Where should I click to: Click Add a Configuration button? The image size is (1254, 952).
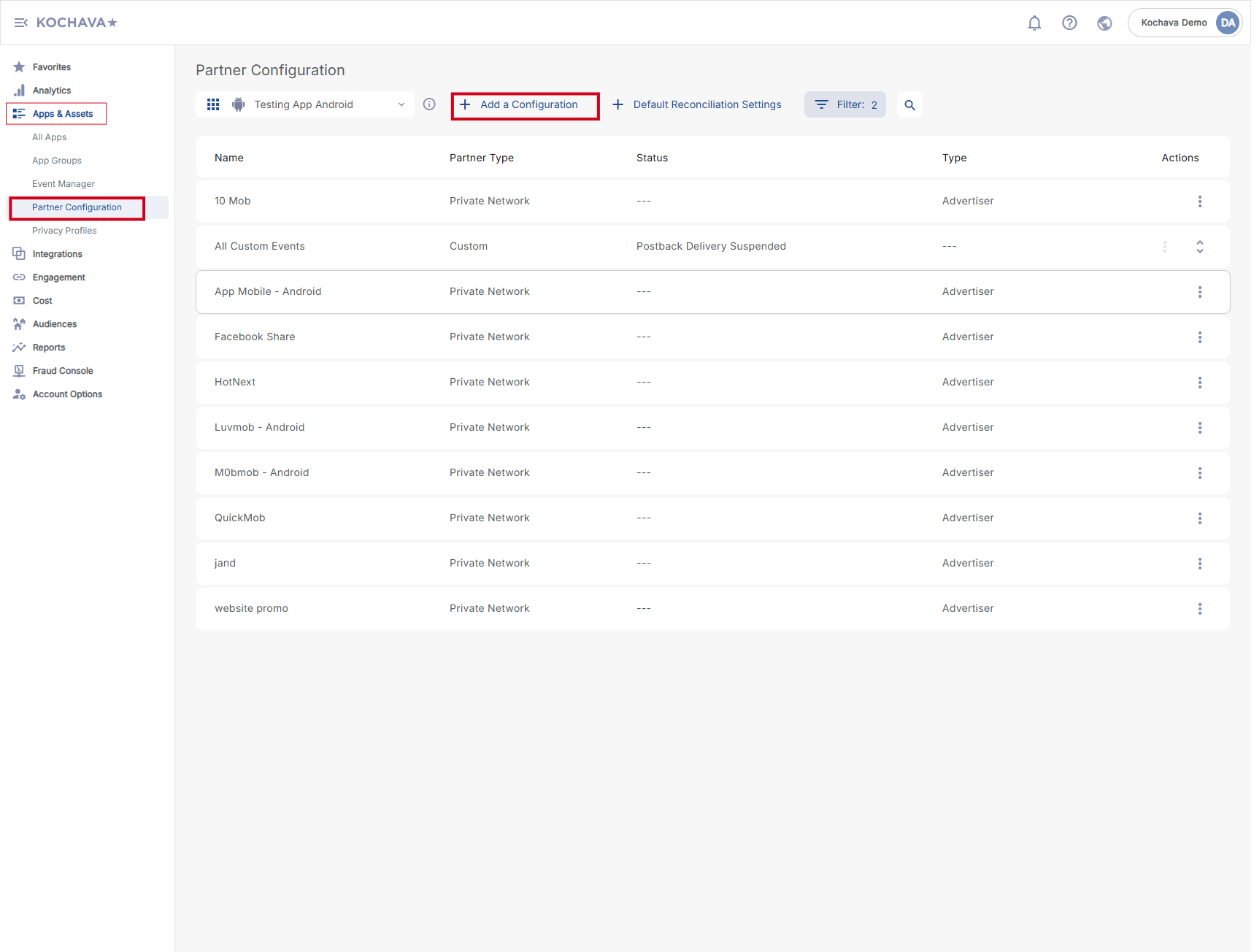[x=525, y=105]
